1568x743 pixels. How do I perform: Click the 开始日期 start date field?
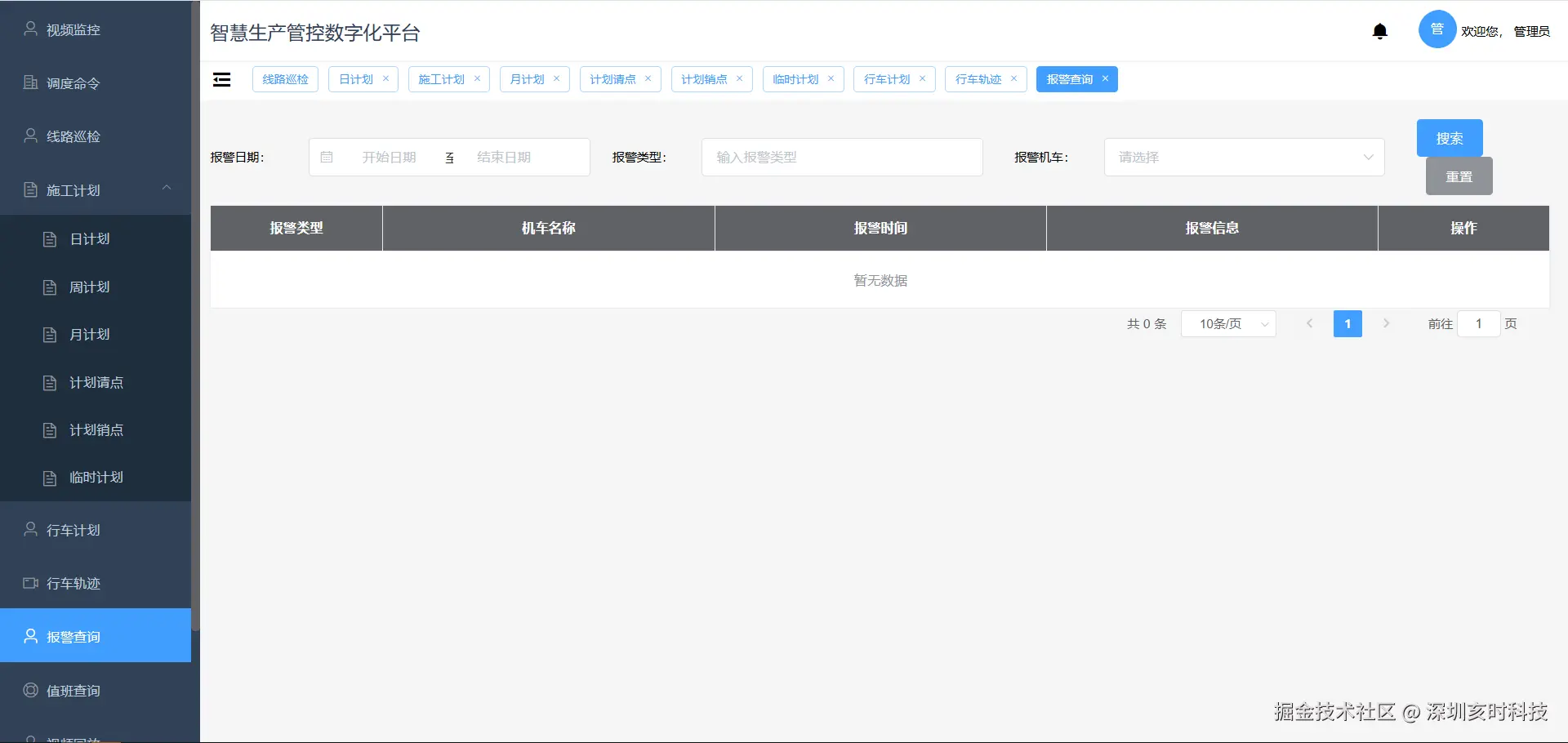point(390,157)
